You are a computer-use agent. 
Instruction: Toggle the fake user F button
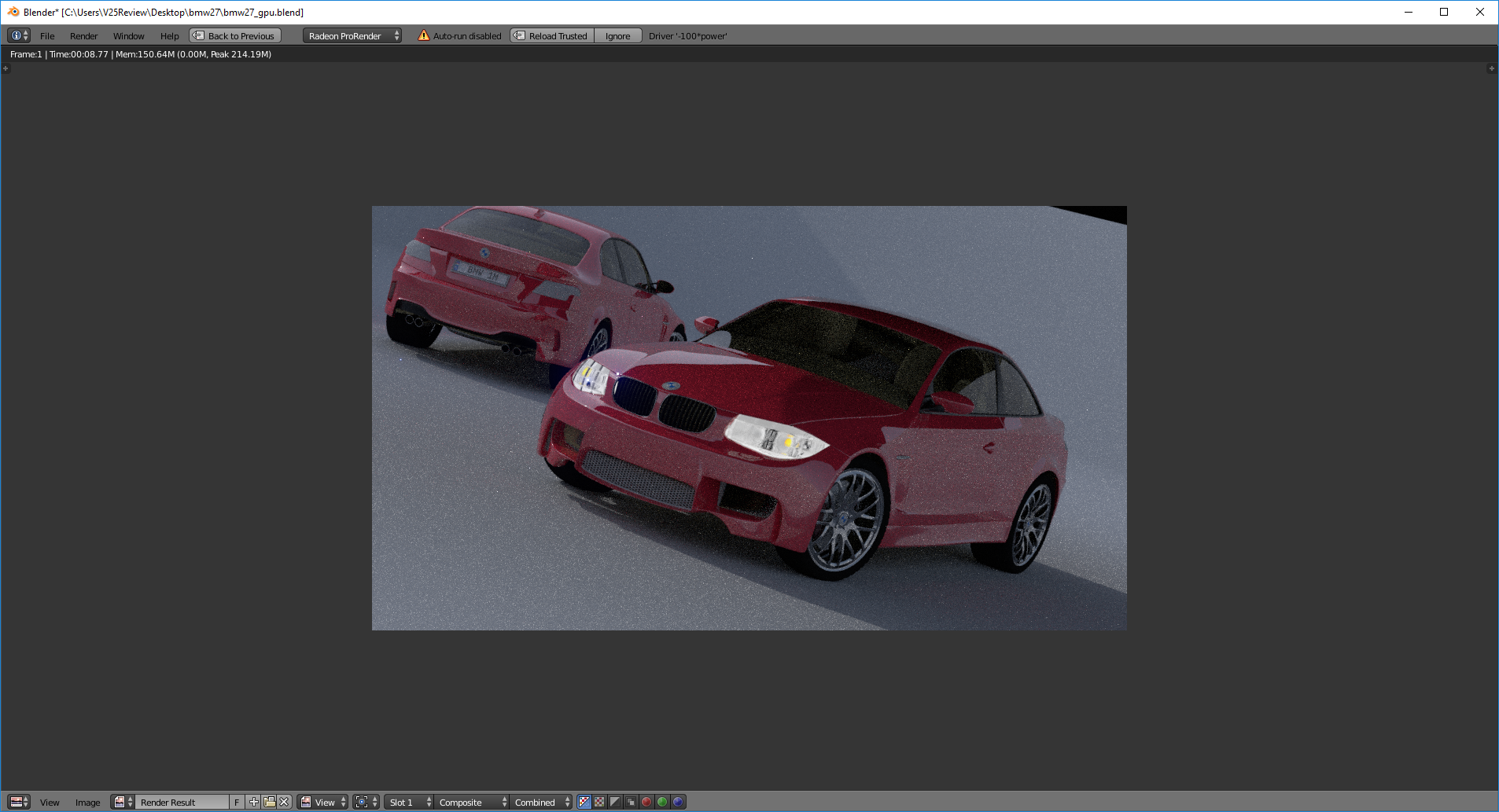(237, 802)
